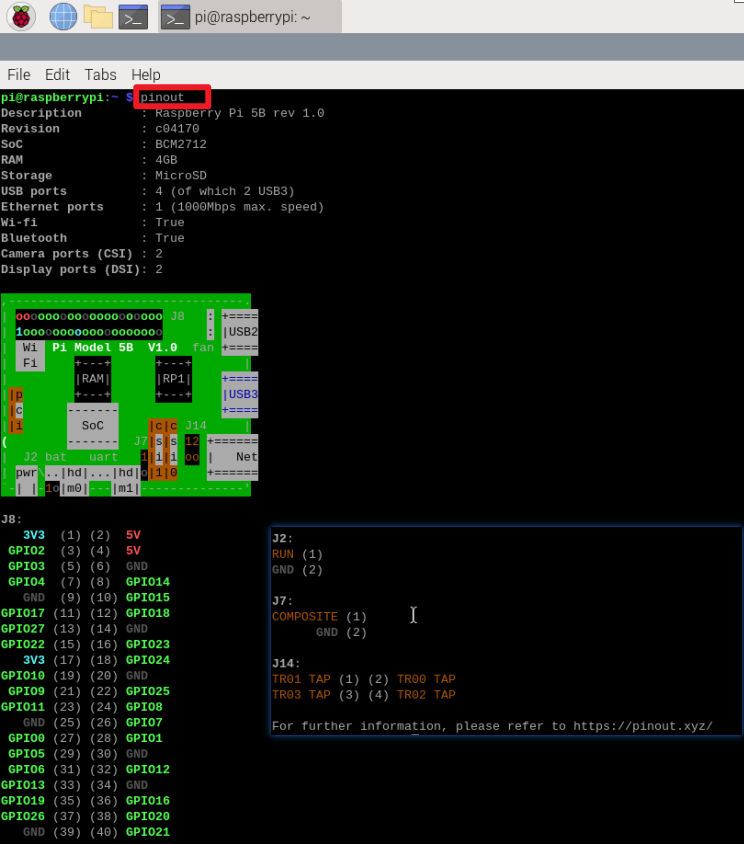The image size is (744, 844).
Task: Open the Raspberry Pi main menu
Action: coord(21,16)
